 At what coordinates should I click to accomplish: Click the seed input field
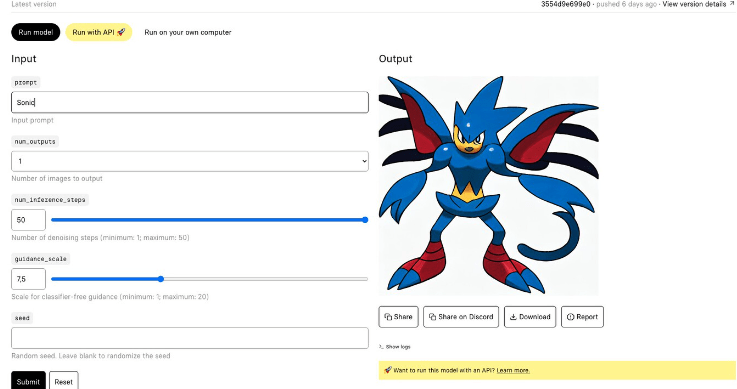pos(190,338)
